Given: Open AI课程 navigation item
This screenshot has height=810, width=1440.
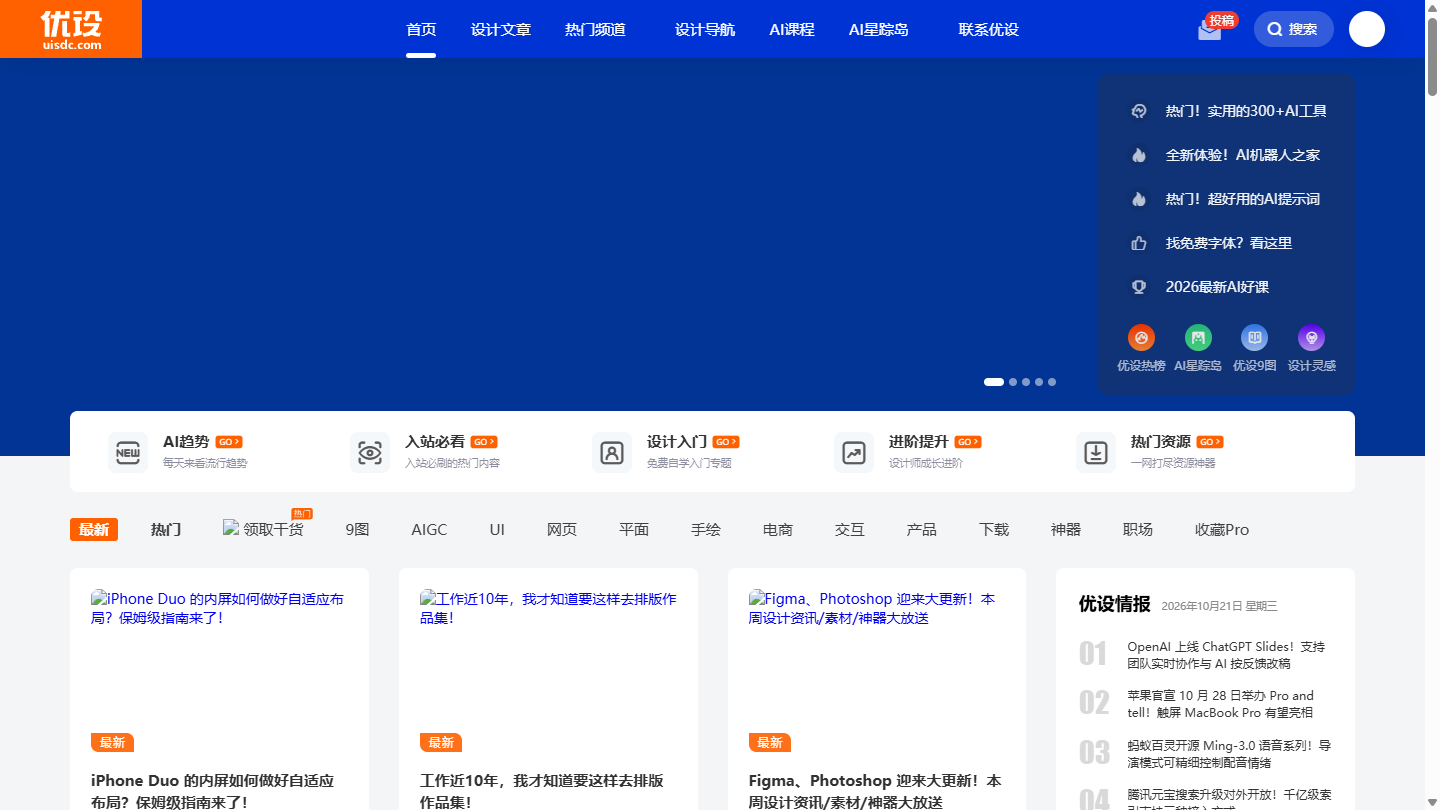Looking at the screenshot, I should click(792, 29).
